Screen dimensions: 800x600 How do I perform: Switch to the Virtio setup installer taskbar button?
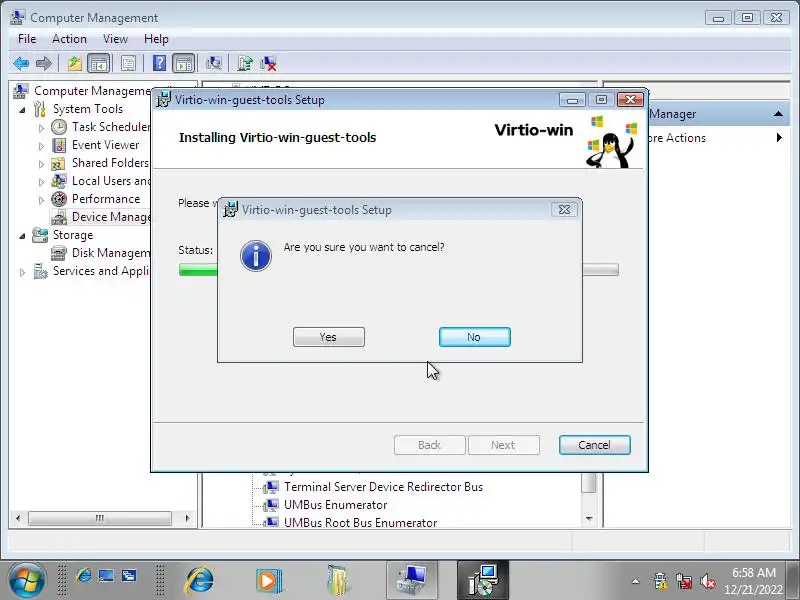coord(482,580)
